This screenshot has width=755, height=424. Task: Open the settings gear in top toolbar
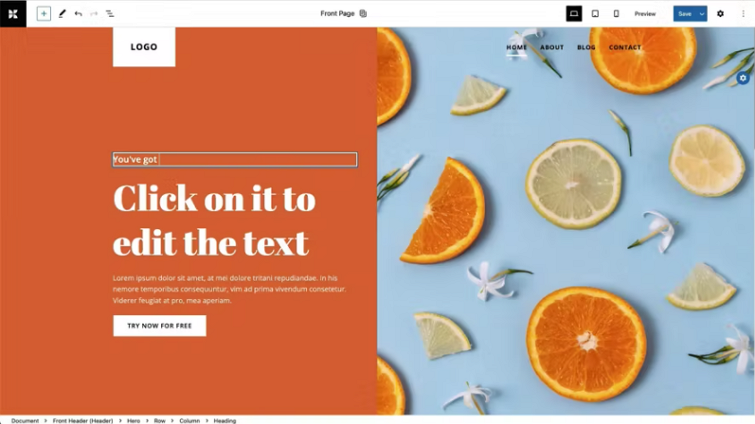720,13
